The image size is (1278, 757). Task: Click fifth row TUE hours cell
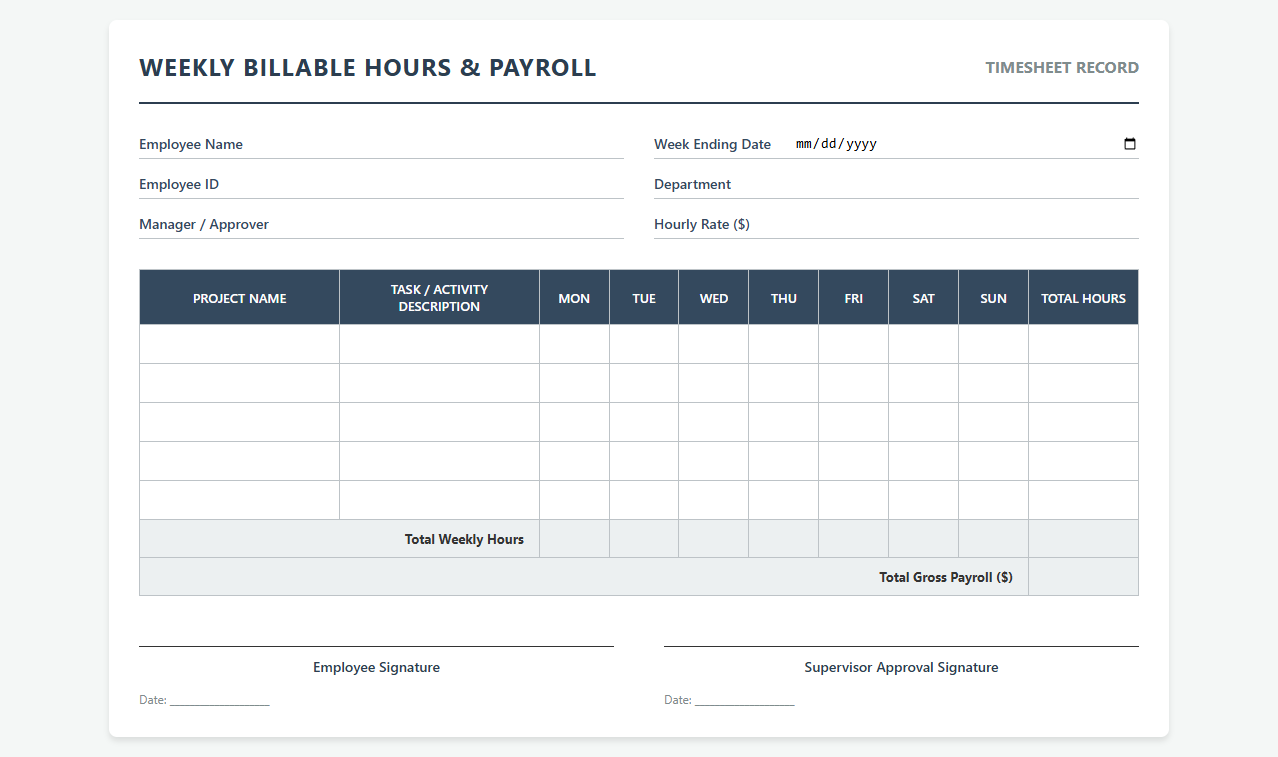[644, 500]
